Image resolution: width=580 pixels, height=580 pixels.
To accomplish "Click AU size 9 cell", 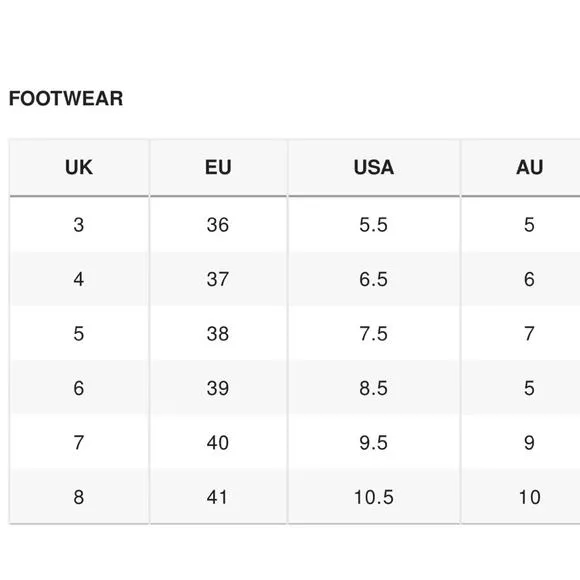I will (521, 442).
